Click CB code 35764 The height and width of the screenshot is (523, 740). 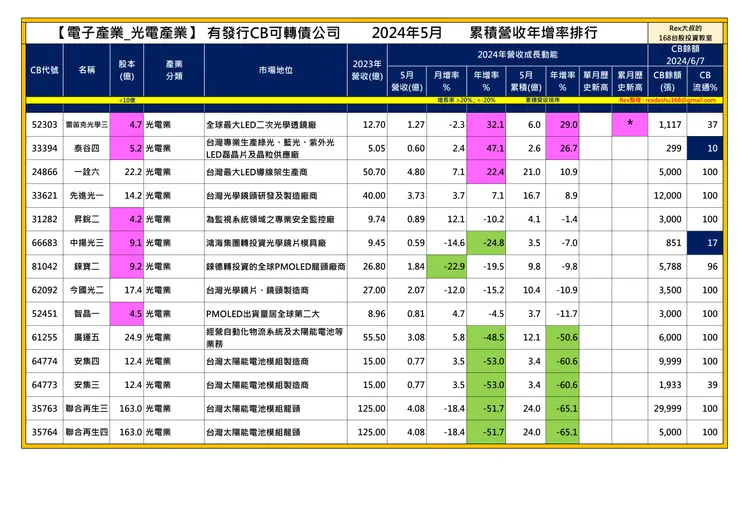pyautogui.click(x=44, y=432)
